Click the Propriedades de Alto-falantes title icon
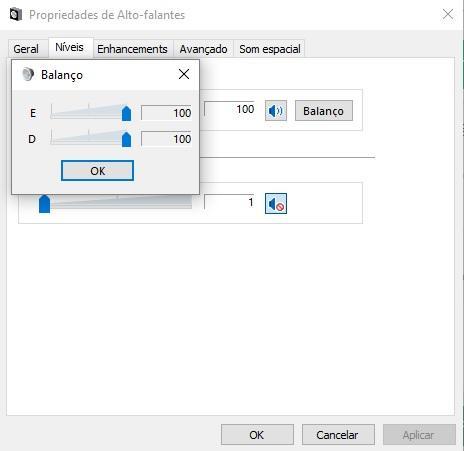This screenshot has height=451, width=464. 16,15
